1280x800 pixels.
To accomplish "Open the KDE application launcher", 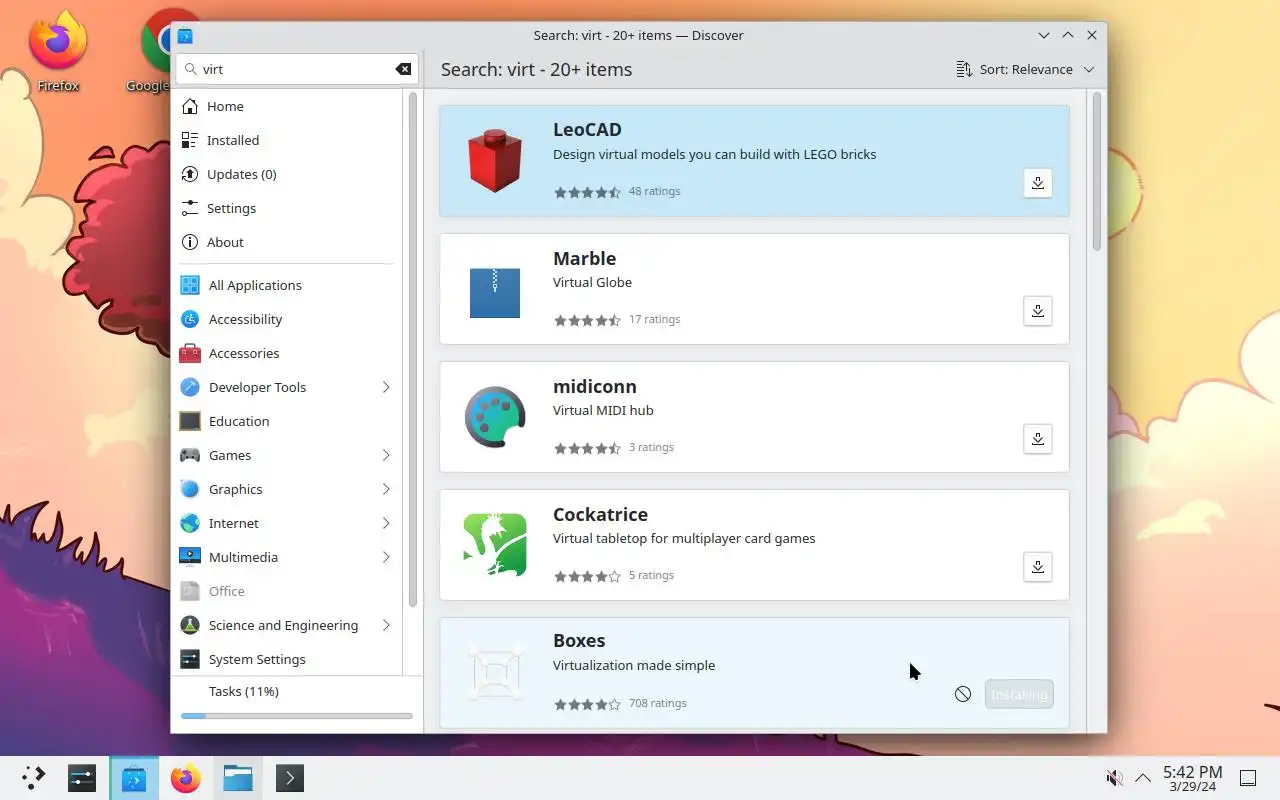I will [33, 778].
